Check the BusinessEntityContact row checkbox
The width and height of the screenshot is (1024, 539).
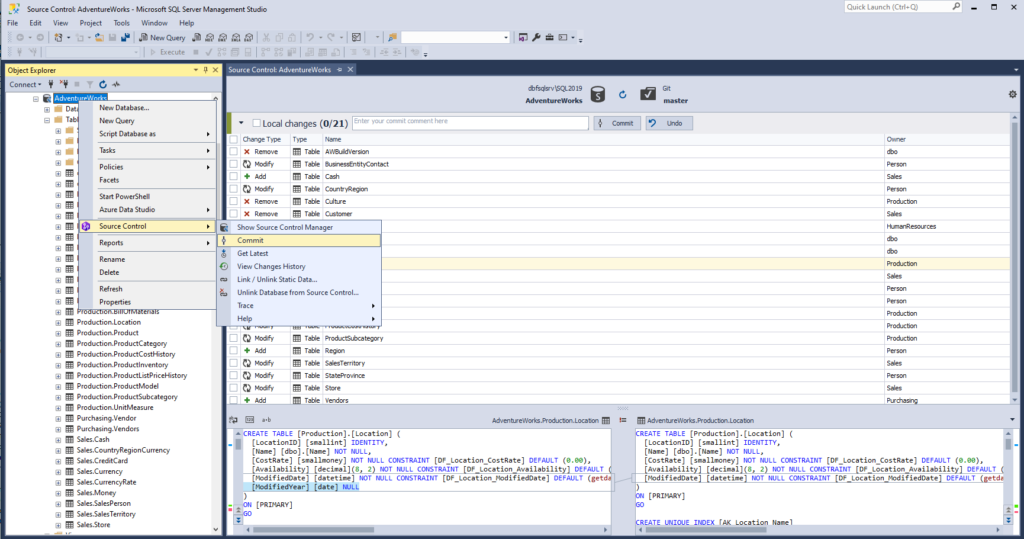[x=233, y=164]
